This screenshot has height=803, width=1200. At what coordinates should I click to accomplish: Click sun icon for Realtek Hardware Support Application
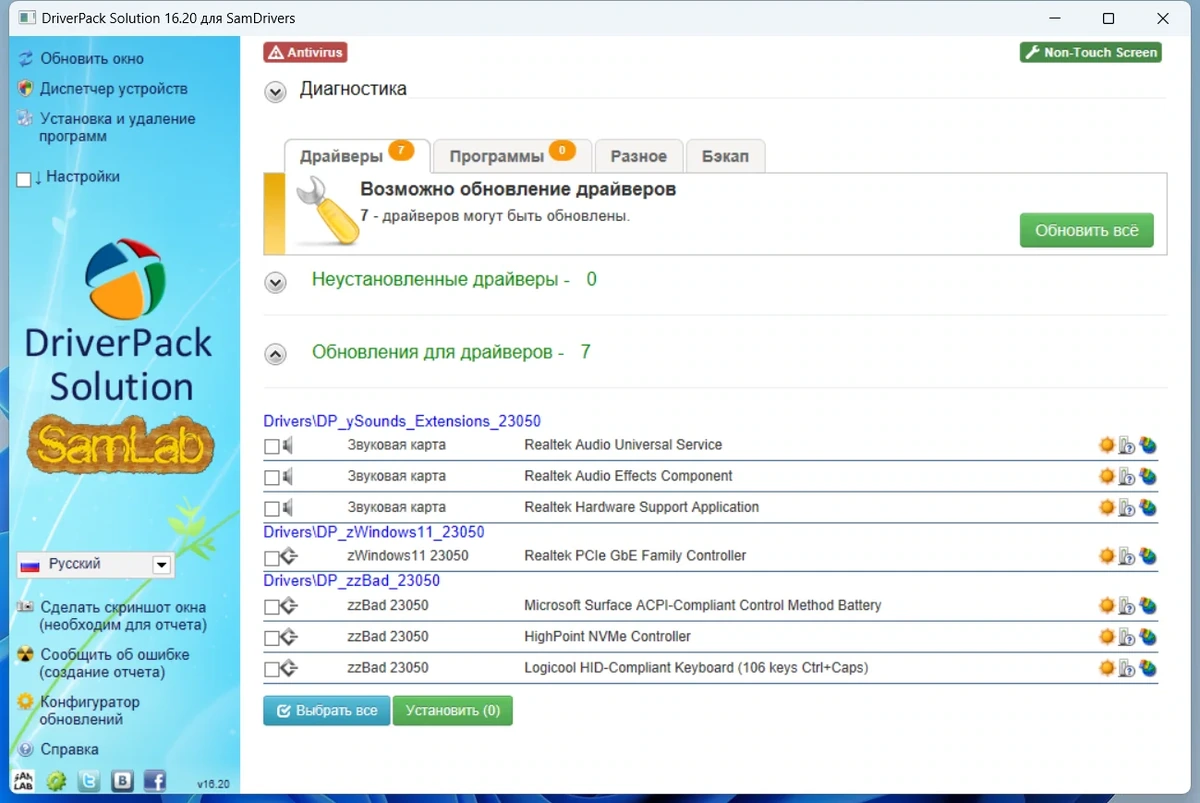[x=1106, y=507]
